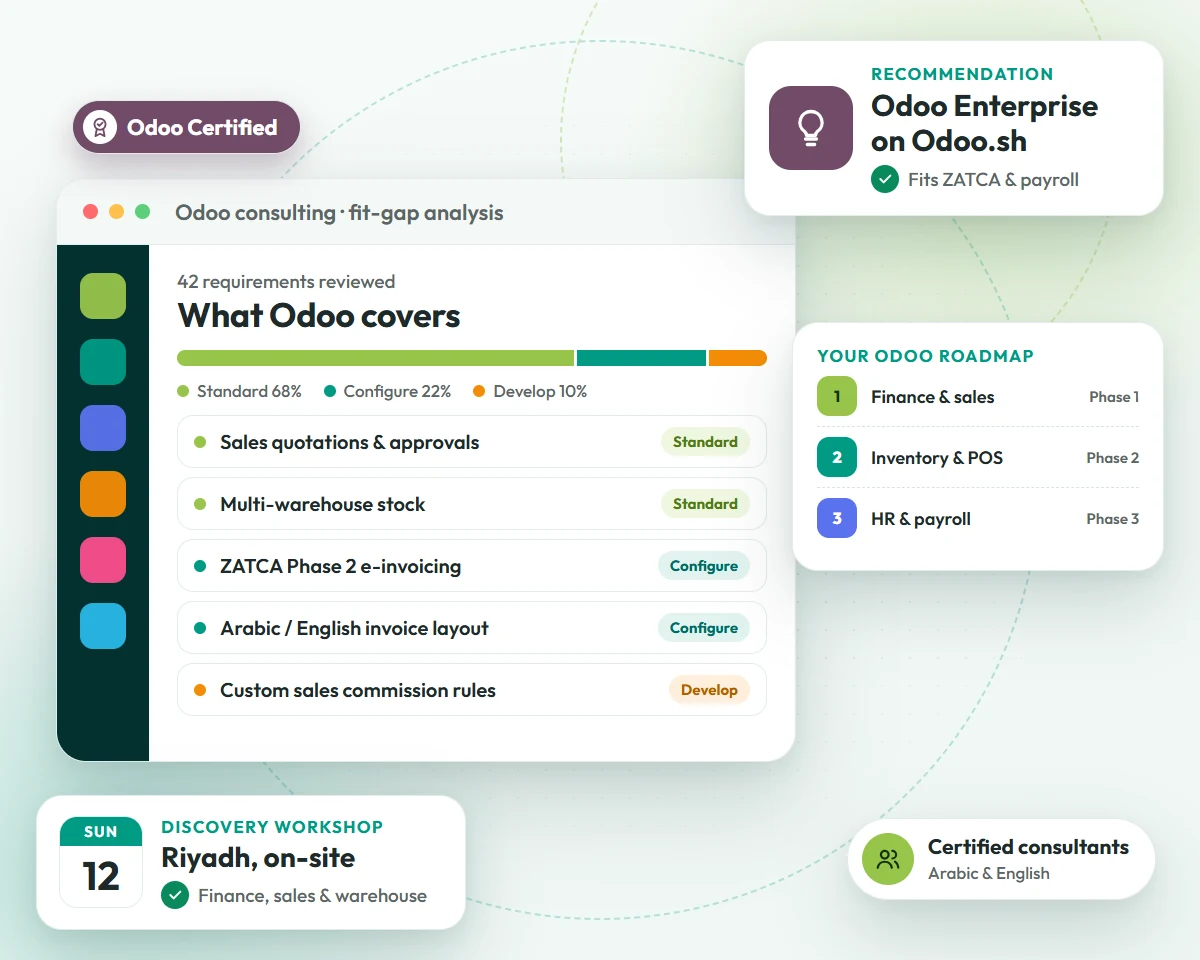Click roadmap step 2 number badge

point(837,457)
